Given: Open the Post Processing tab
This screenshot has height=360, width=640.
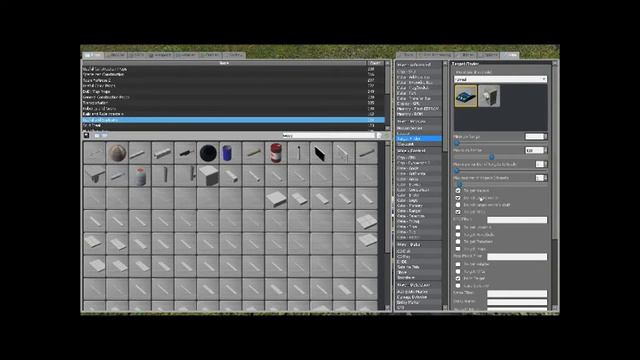Looking at the screenshot, I should (x=436, y=55).
